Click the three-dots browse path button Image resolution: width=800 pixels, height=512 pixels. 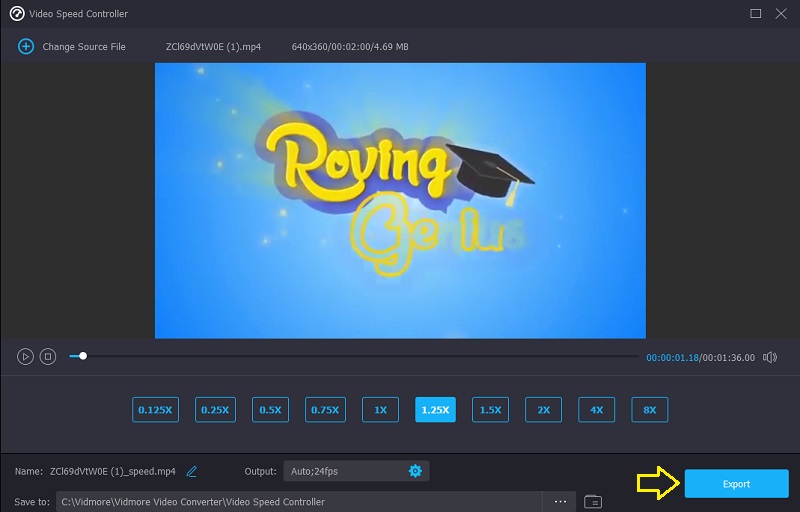(560, 501)
